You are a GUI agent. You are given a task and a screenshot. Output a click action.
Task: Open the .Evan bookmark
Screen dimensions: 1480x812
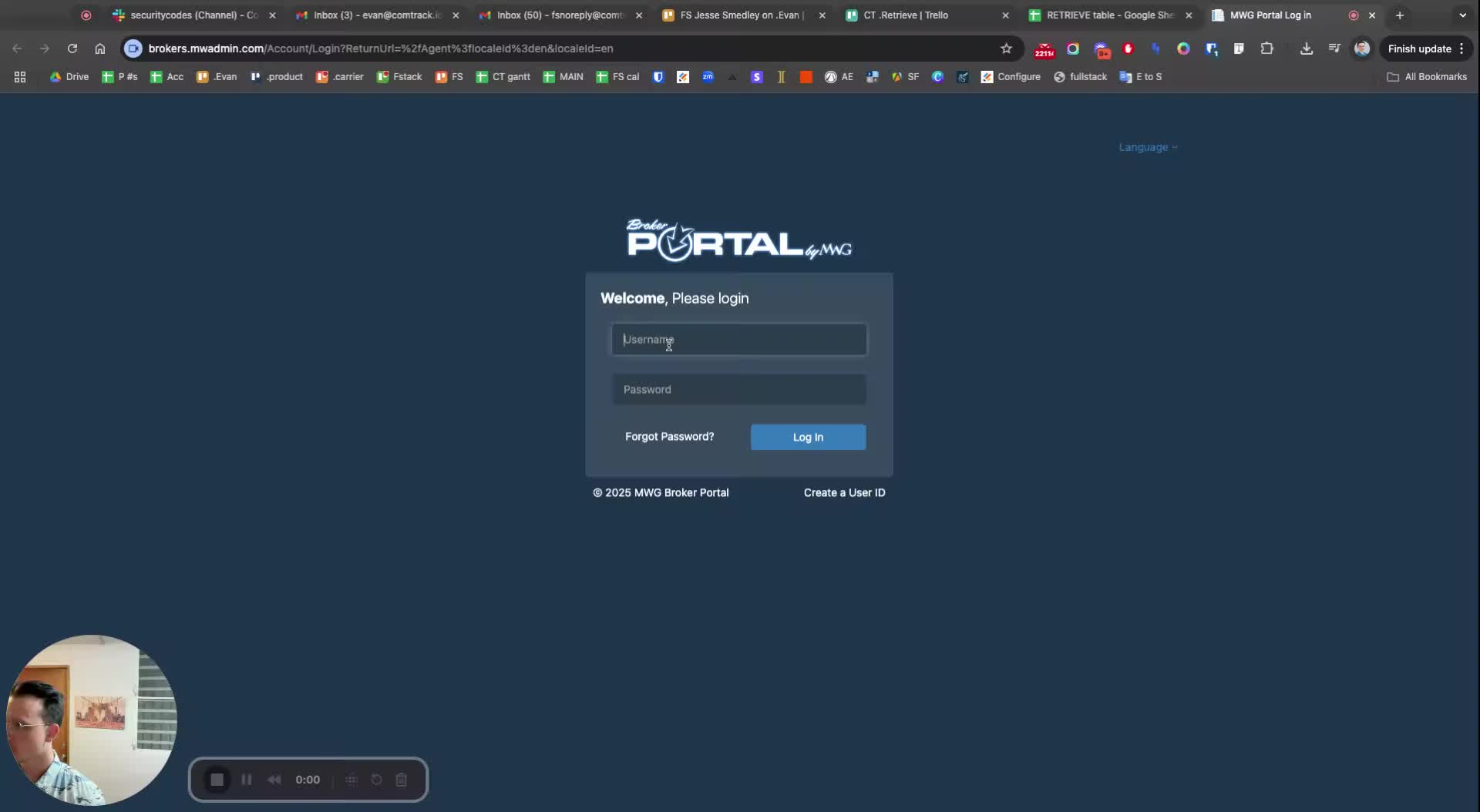[217, 77]
